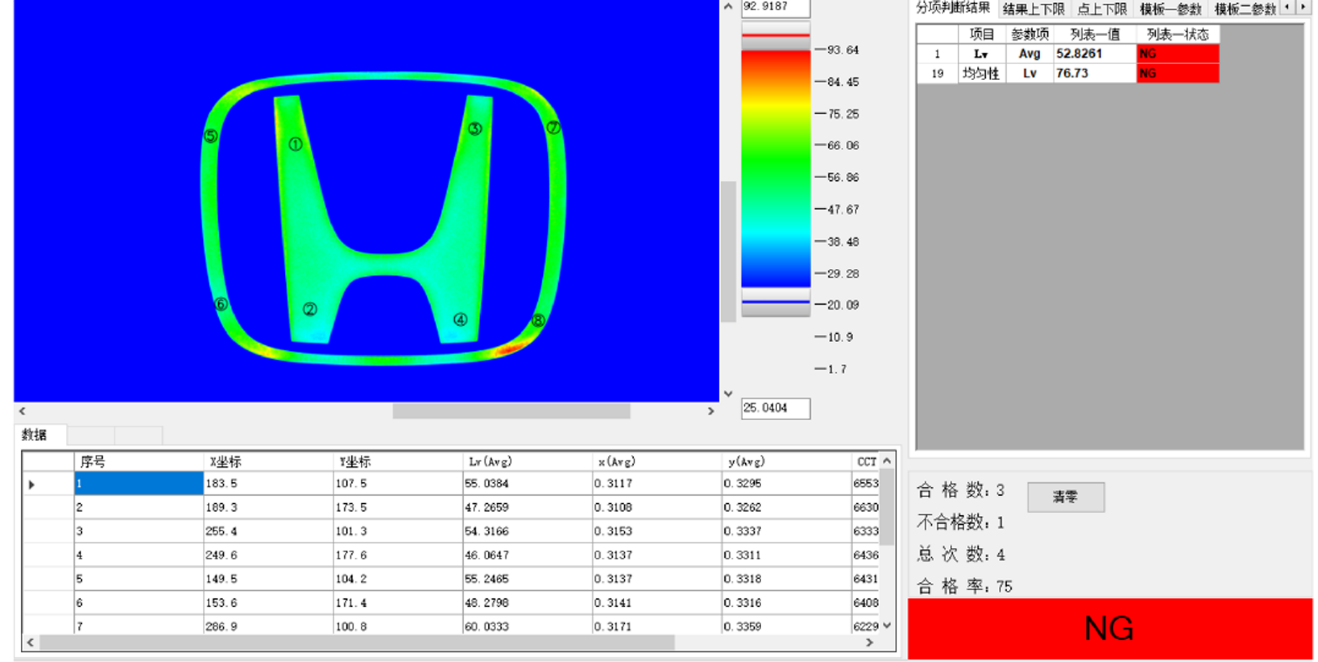Click the row selector arrow beside row 1
This screenshot has width=1318, height=662.
(x=32, y=484)
